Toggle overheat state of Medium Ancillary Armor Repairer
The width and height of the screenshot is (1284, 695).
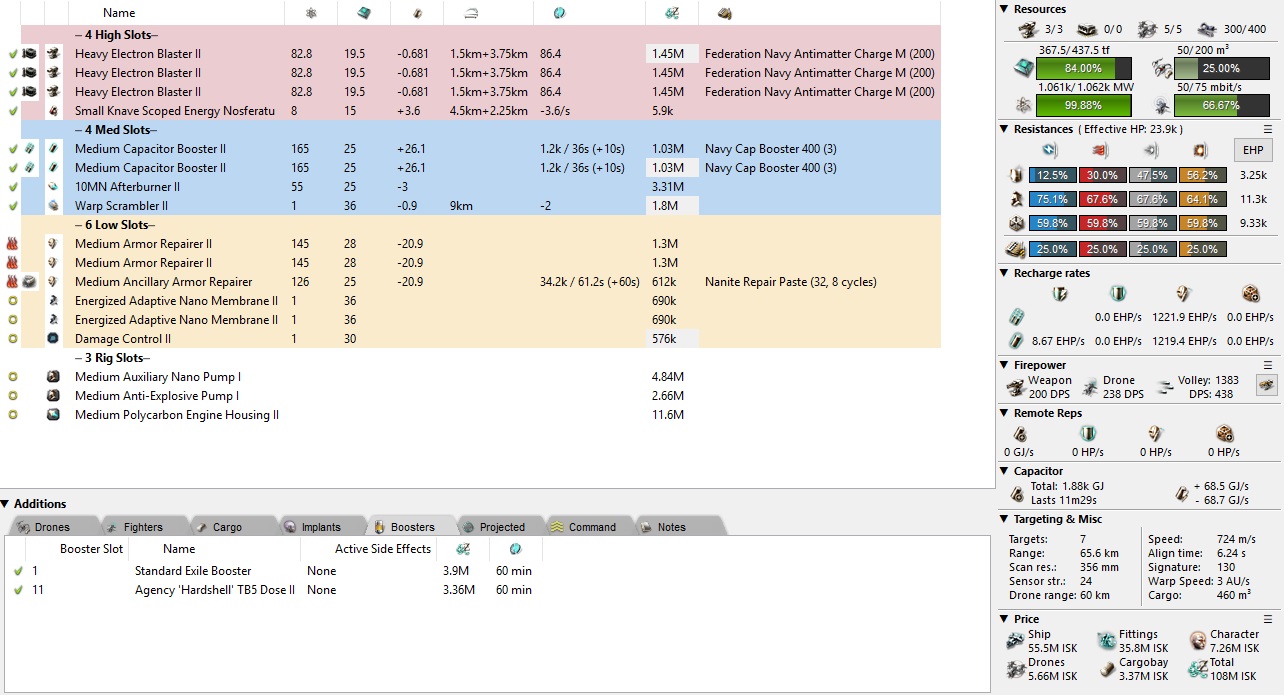[x=11, y=282]
